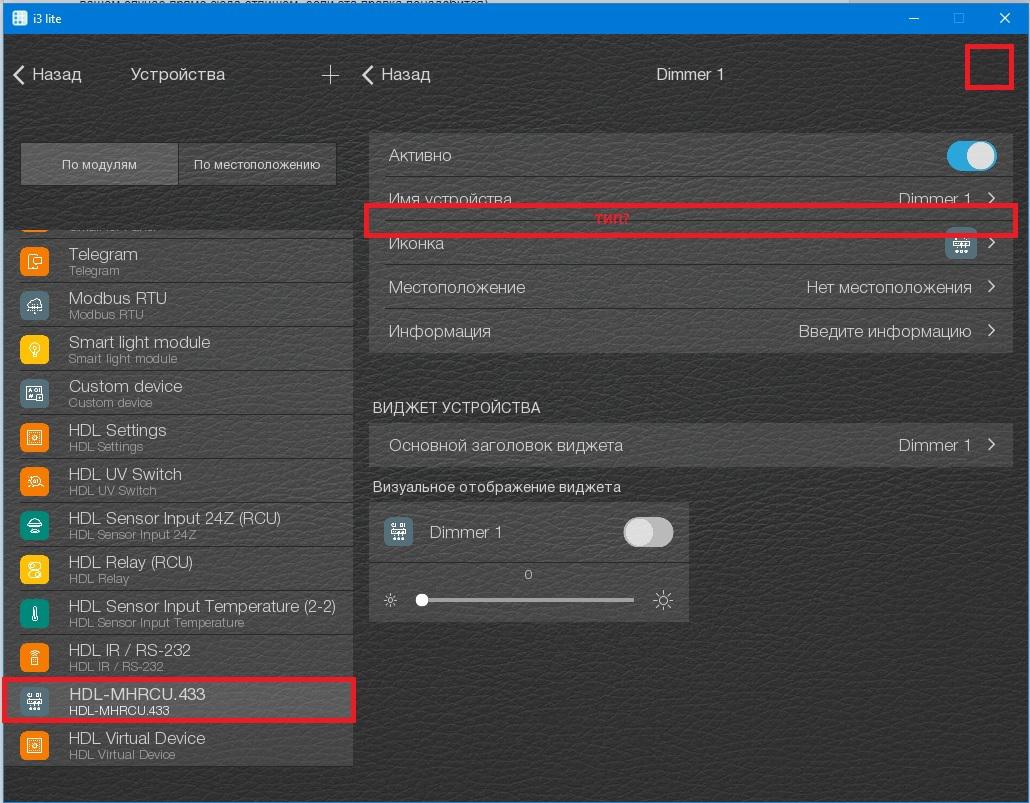Toggle the Активно switch off
The height and width of the screenshot is (803, 1030).
972,156
